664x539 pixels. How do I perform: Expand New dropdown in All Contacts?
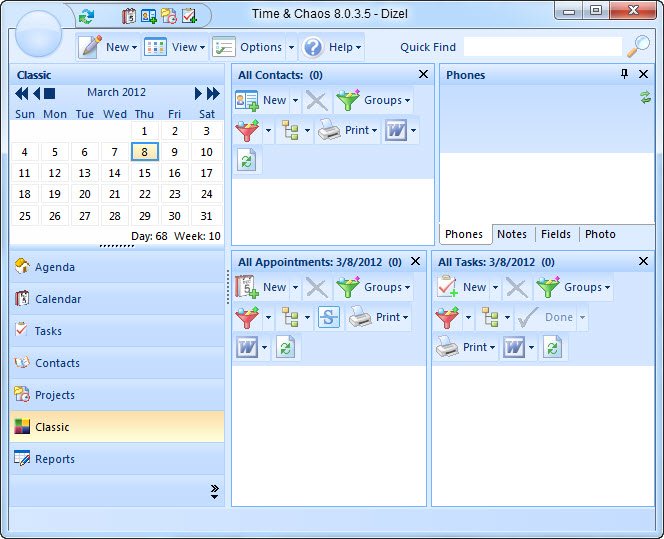(295, 100)
